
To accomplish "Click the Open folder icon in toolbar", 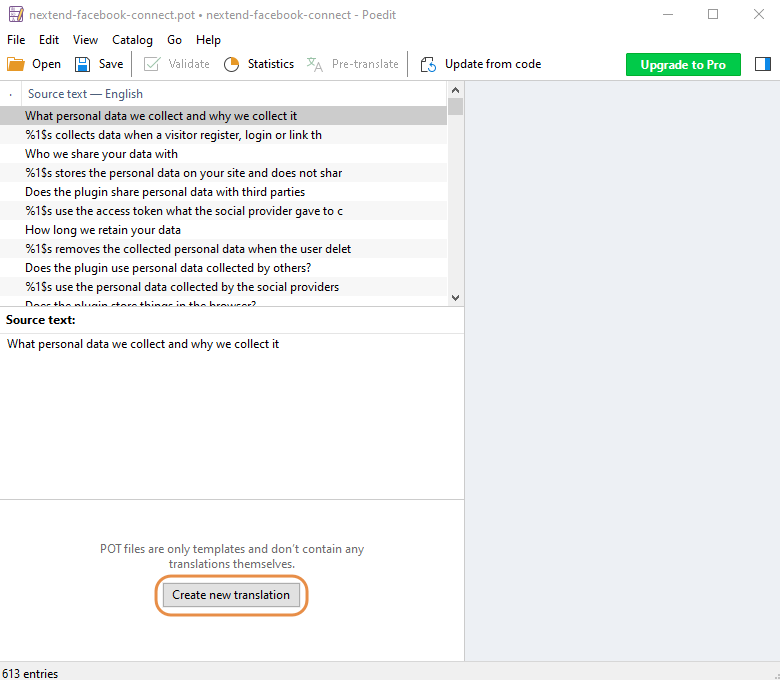I will point(16,64).
